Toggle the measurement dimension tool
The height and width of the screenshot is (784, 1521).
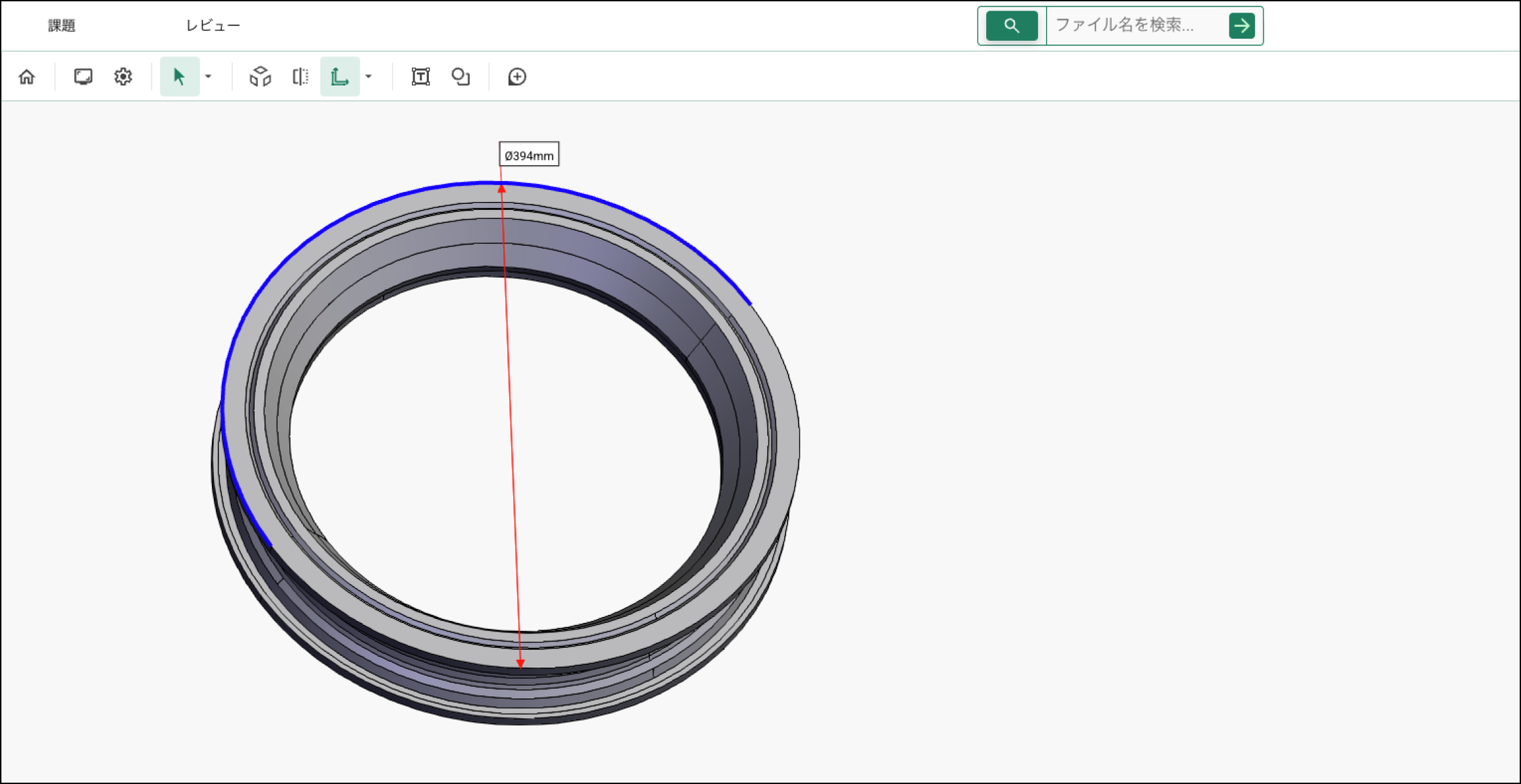[x=339, y=77]
